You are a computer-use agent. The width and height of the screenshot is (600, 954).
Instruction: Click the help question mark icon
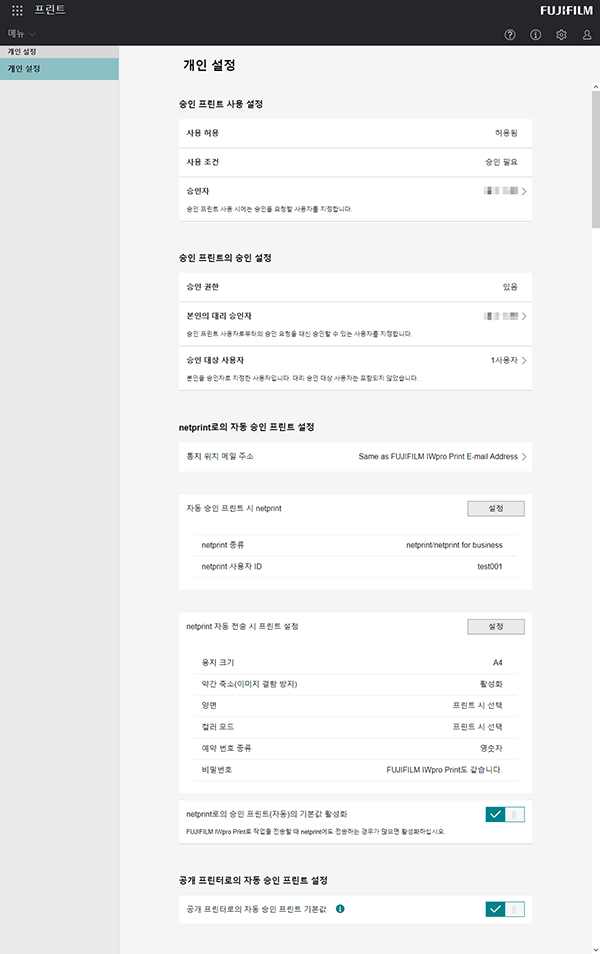click(x=510, y=35)
